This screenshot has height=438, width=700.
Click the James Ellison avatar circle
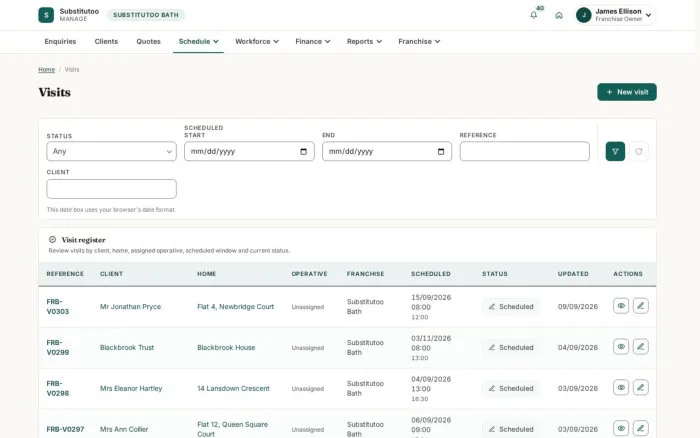coord(583,15)
